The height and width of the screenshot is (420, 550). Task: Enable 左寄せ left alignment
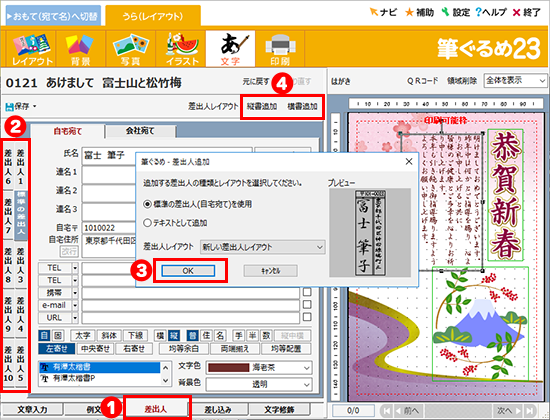57,349
